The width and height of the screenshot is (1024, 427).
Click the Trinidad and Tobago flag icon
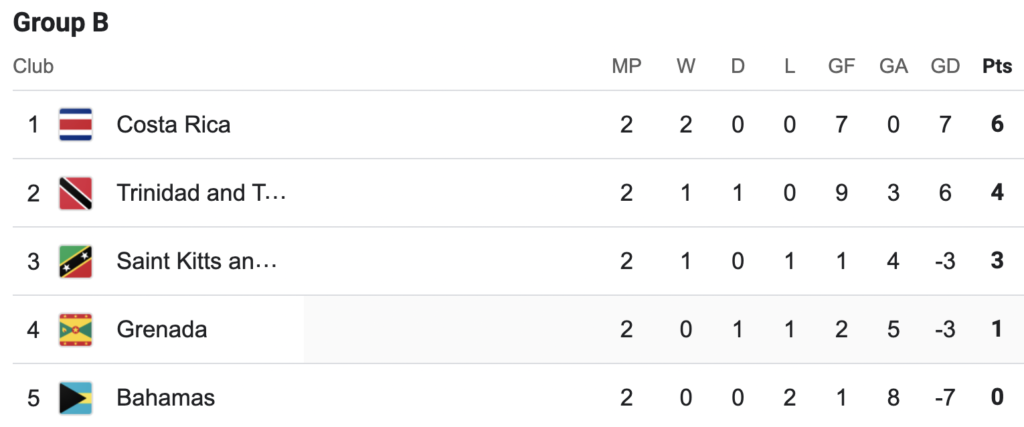pyautogui.click(x=76, y=193)
